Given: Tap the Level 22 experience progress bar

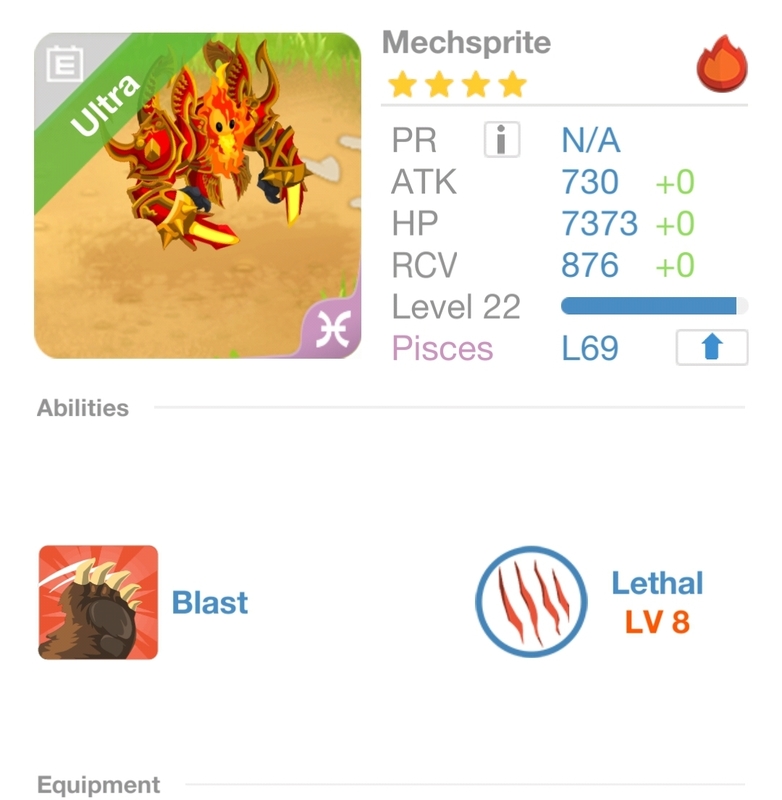Looking at the screenshot, I should tap(654, 306).
